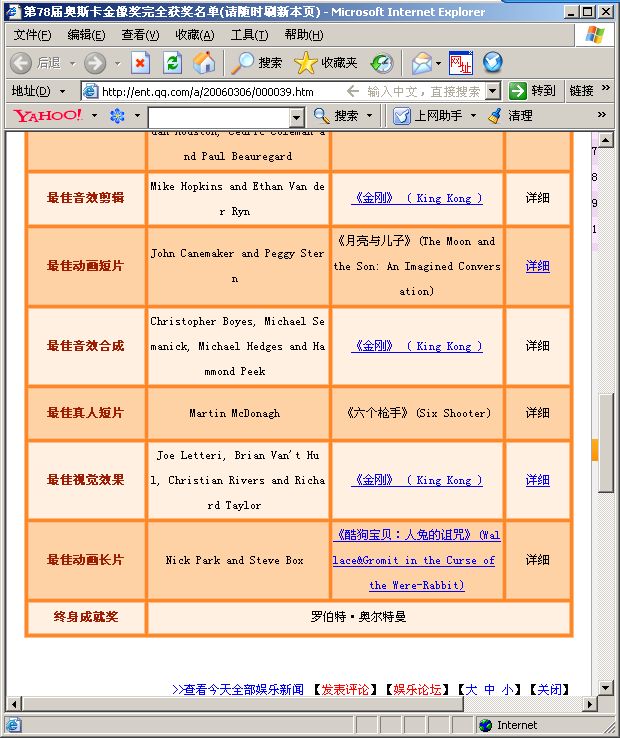Viewport: 620px width, 738px height.
Task: Open History clock icon
Action: pos(382,63)
